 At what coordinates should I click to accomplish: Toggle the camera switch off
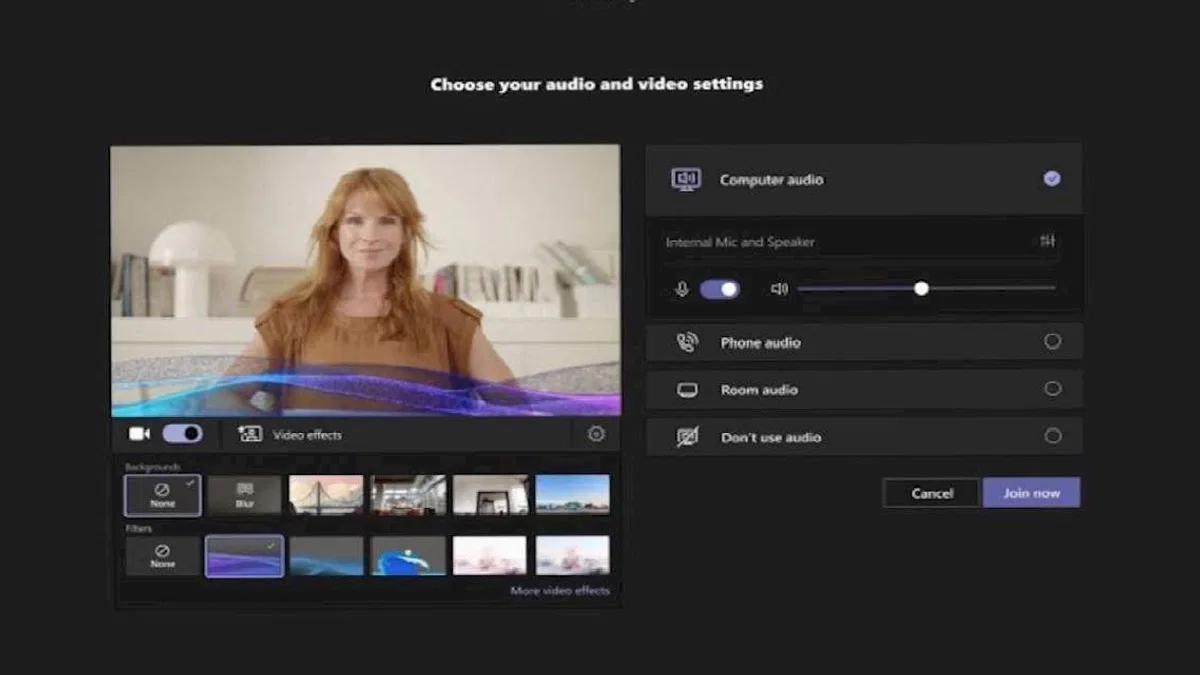(182, 434)
